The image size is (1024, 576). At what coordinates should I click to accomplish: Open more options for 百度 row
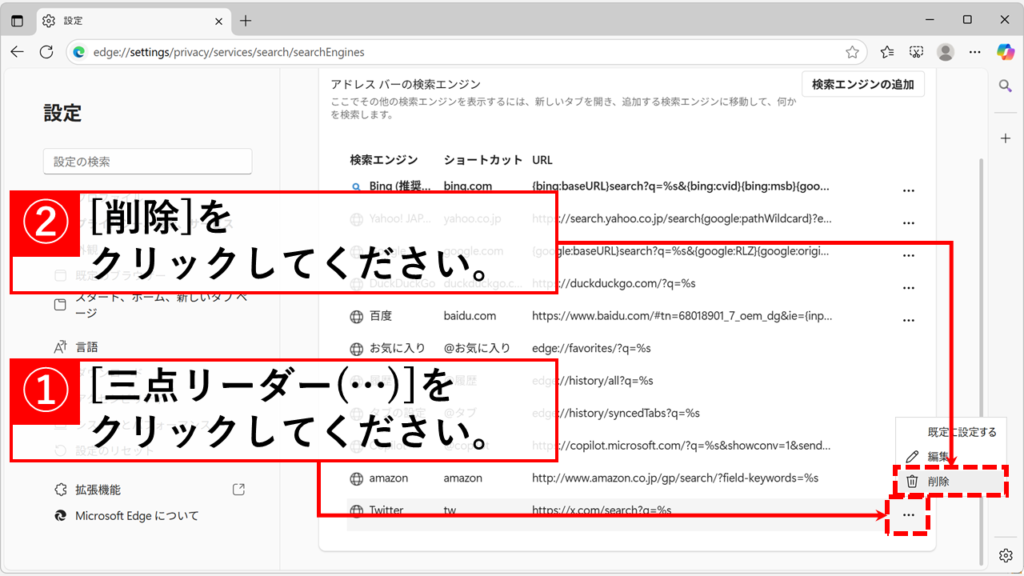[908, 321]
